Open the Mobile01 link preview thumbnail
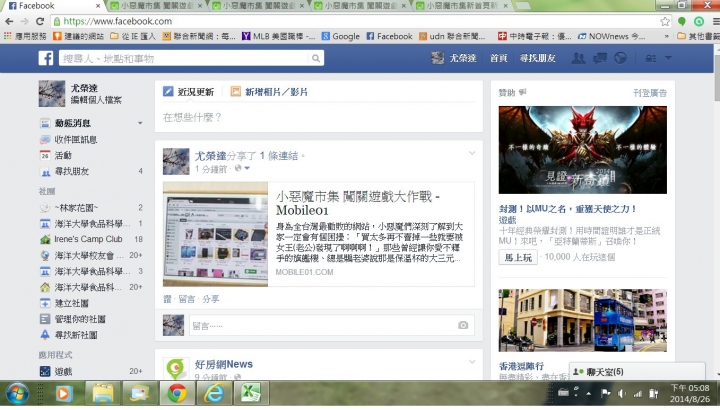The height and width of the screenshot is (410, 720). tap(215, 234)
